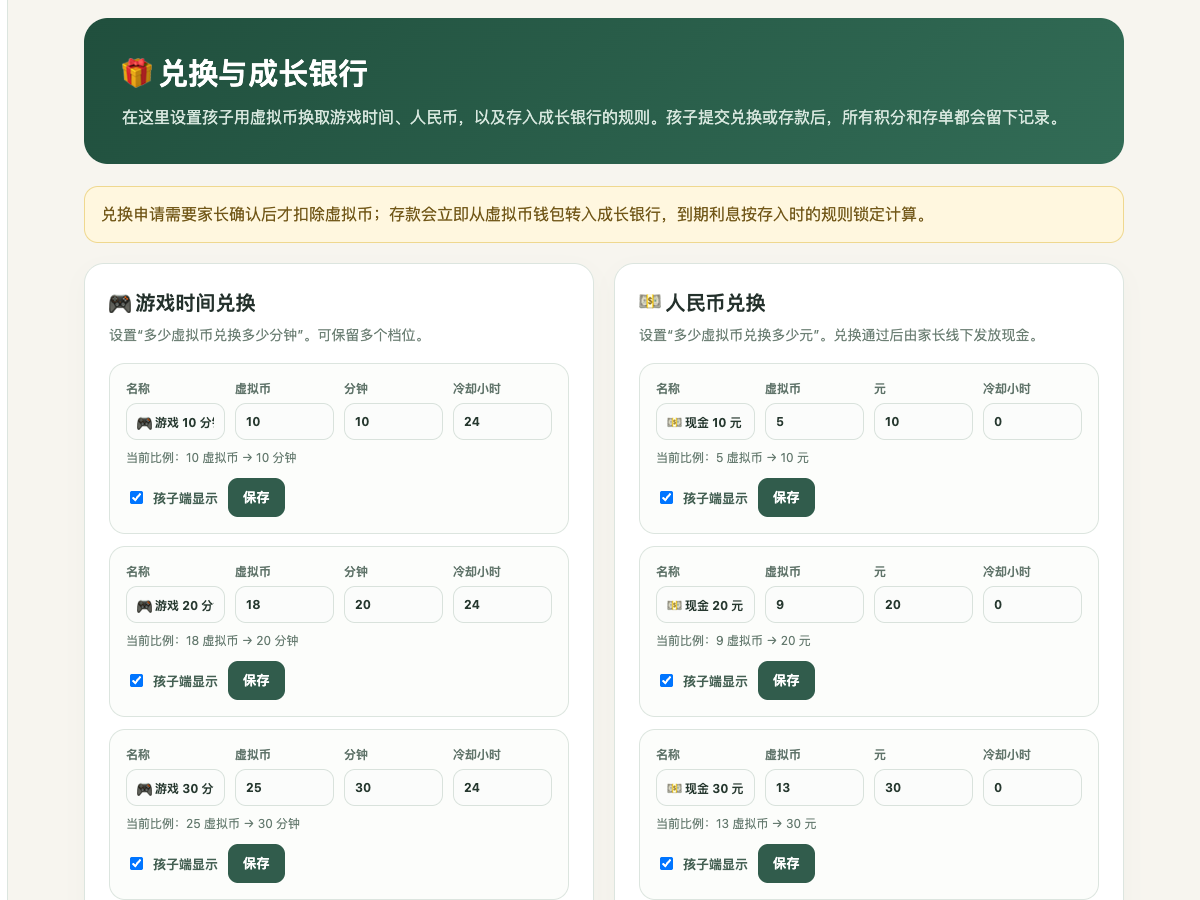1200x900 pixels.
Task: Edit 虚拟币 field showing 13
Action: 814,787
